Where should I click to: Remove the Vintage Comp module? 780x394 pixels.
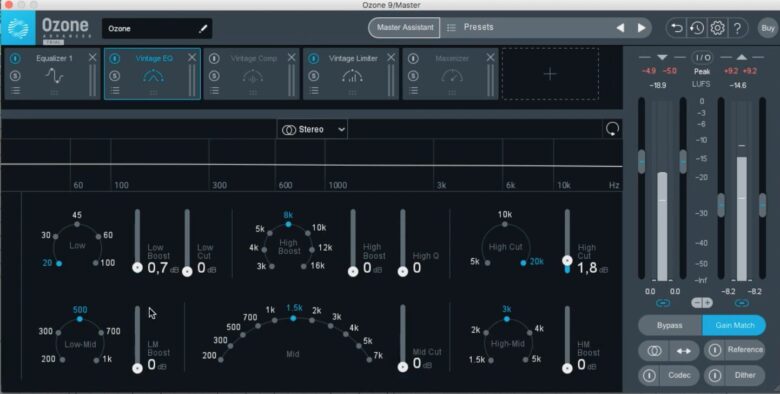(x=292, y=58)
